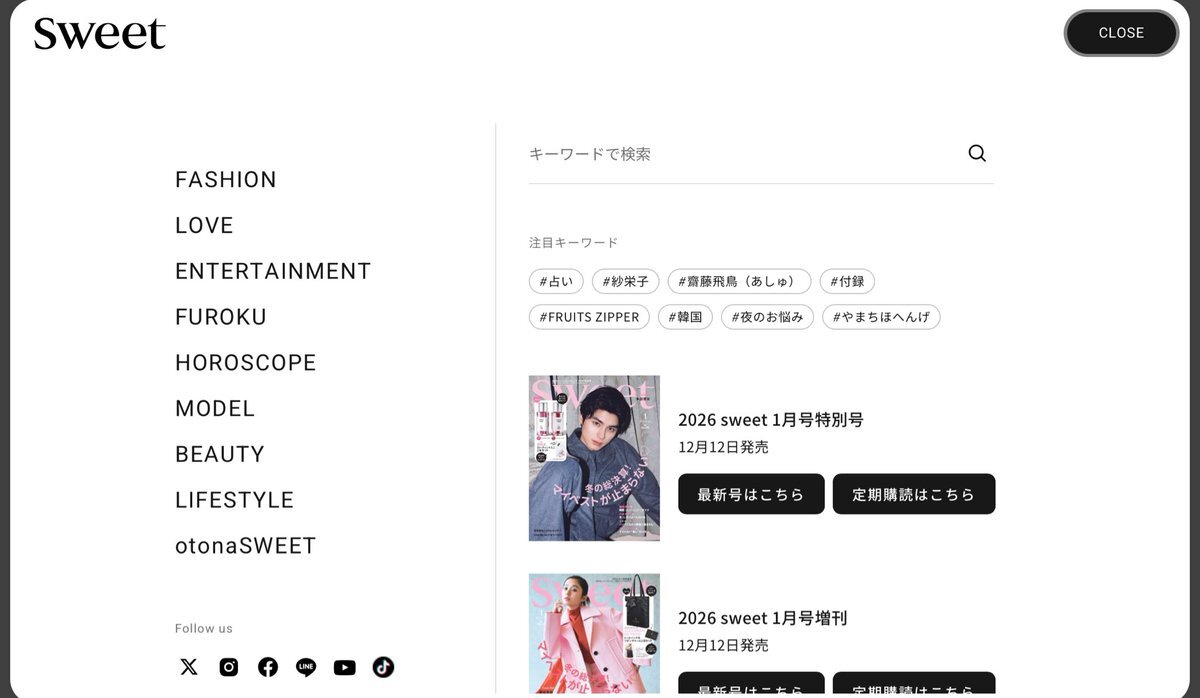Screen dimensions: 1200x698
Task: Open the Facebook social icon
Action: [268, 667]
